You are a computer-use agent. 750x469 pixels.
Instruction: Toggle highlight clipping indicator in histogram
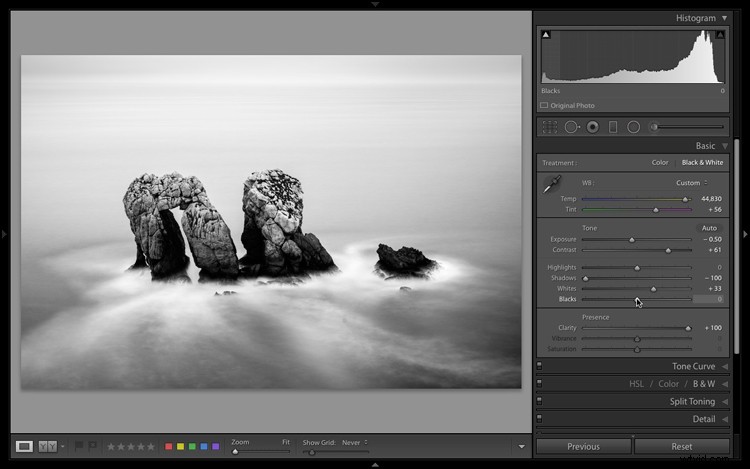[x=720, y=34]
